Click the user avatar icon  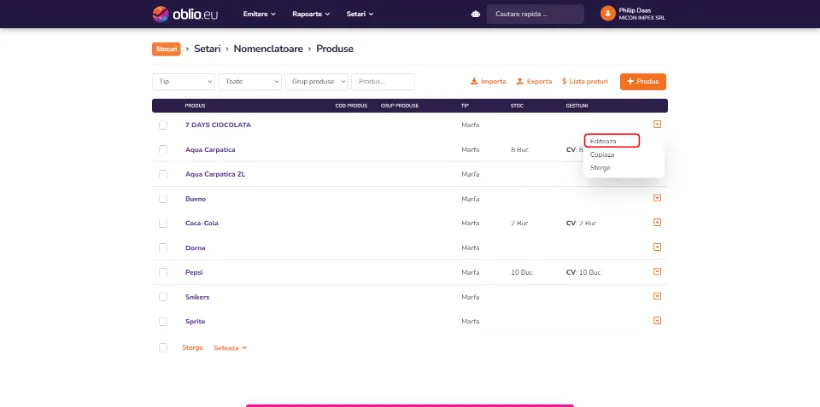click(608, 14)
